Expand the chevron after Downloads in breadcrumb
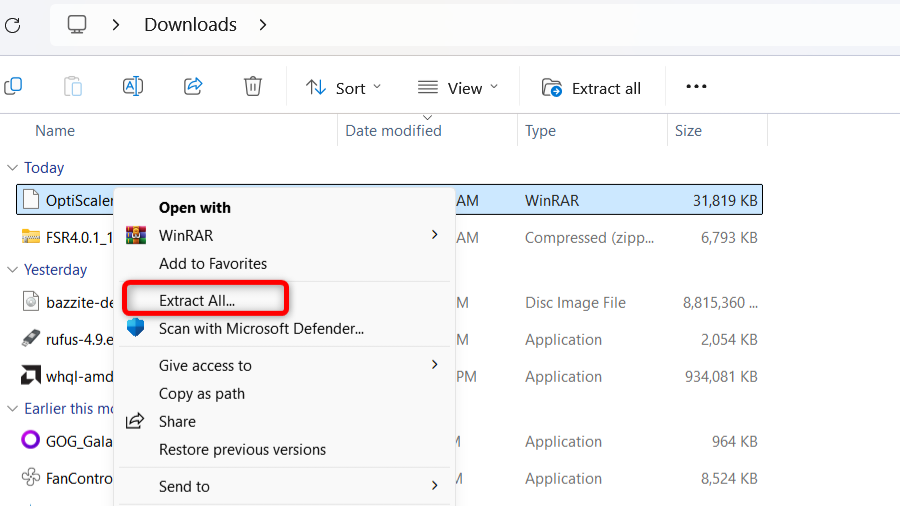 tap(263, 25)
